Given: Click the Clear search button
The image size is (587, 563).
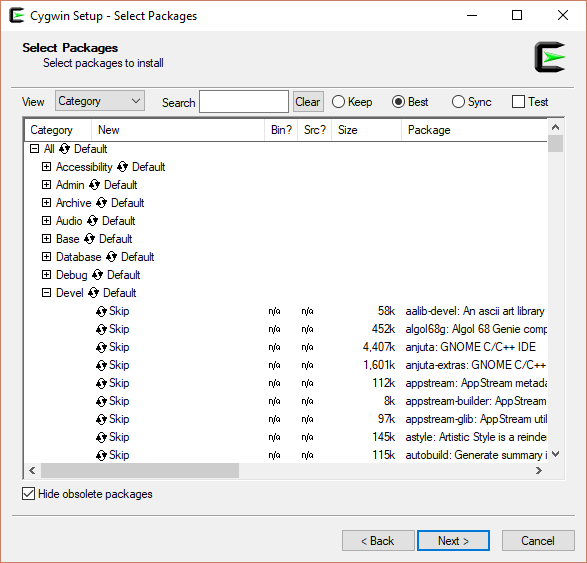Looking at the screenshot, I should (x=308, y=102).
